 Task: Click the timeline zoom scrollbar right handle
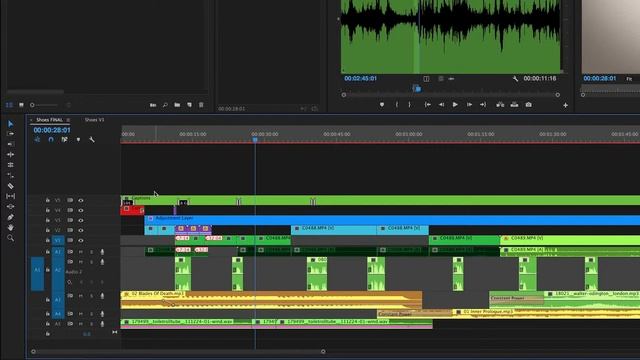coord(323,351)
